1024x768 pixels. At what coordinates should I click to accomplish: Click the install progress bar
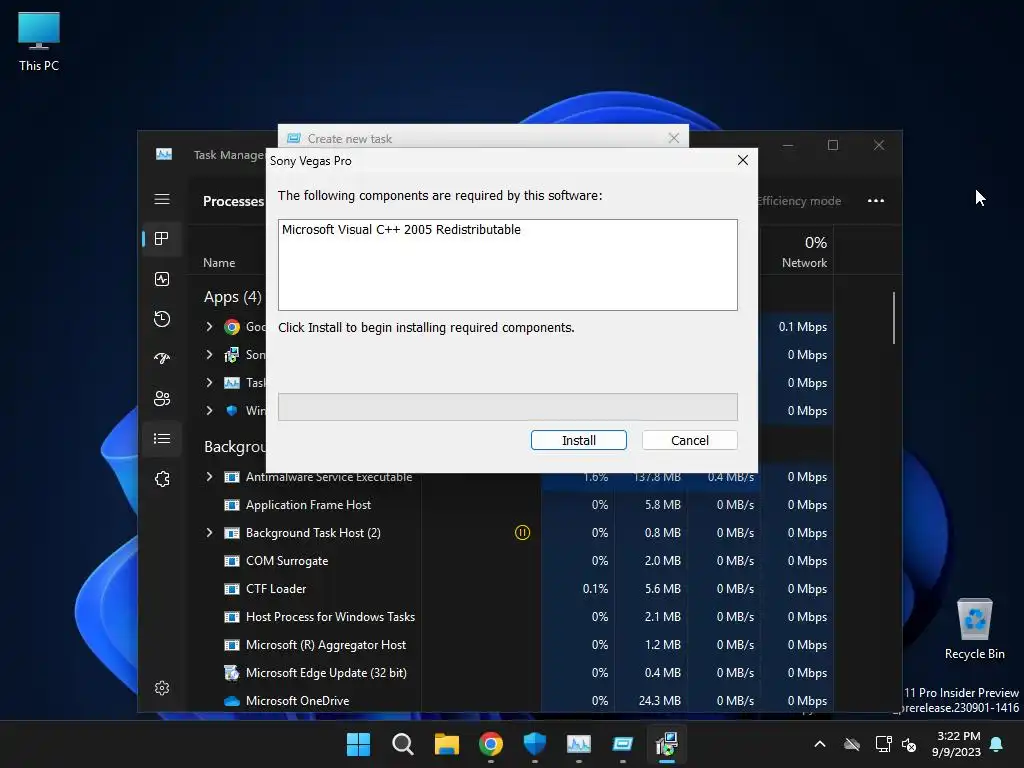507,407
